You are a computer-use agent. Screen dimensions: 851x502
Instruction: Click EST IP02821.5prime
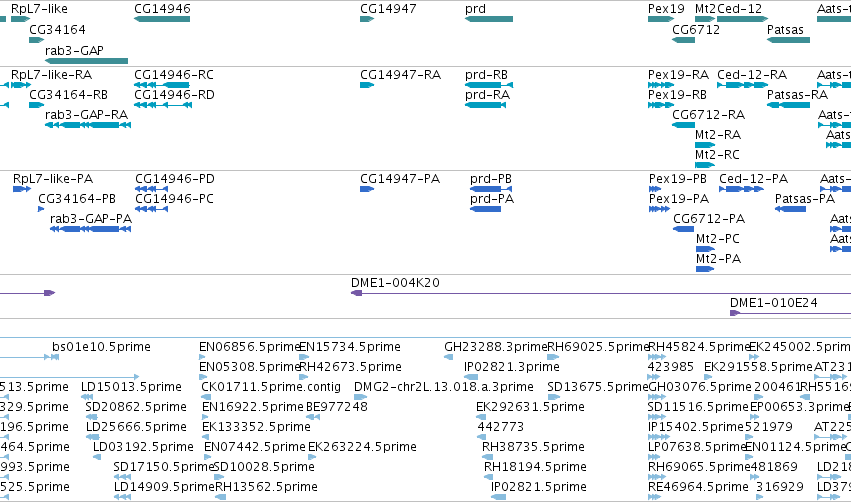coord(539,487)
